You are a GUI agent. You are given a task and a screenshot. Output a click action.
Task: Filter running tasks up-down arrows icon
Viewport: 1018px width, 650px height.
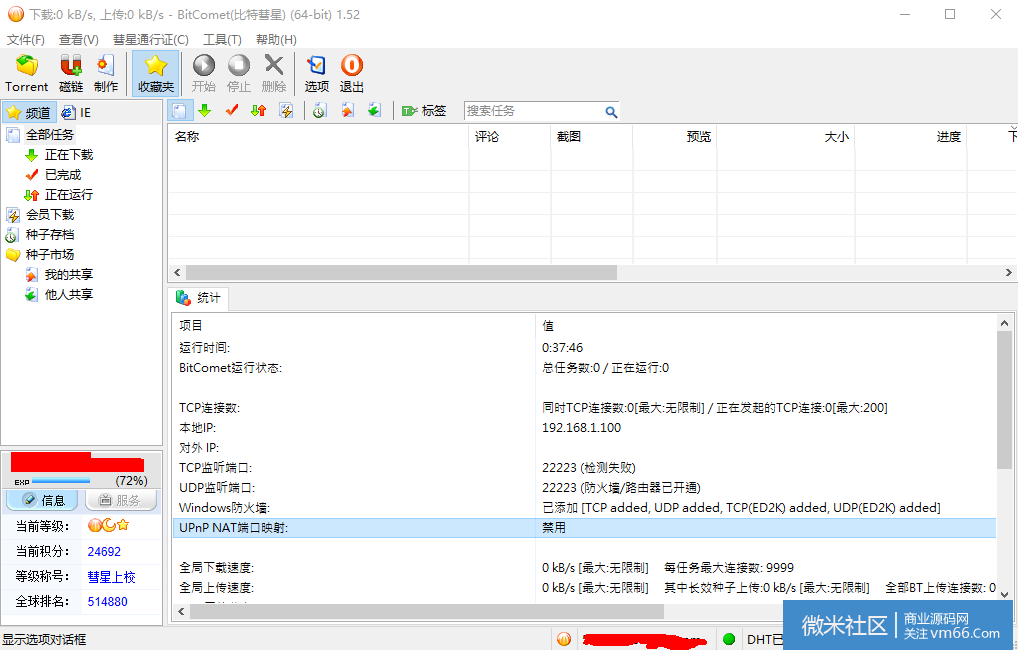point(258,111)
